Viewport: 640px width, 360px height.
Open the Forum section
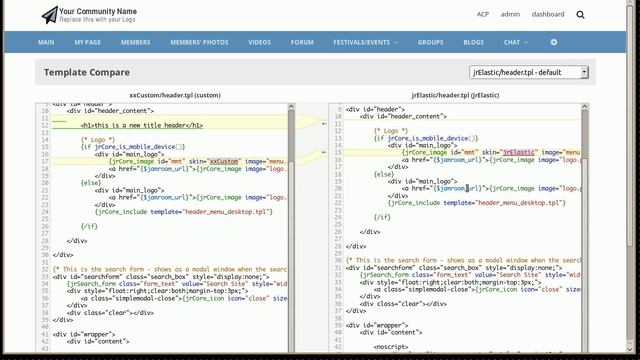[x=302, y=42]
